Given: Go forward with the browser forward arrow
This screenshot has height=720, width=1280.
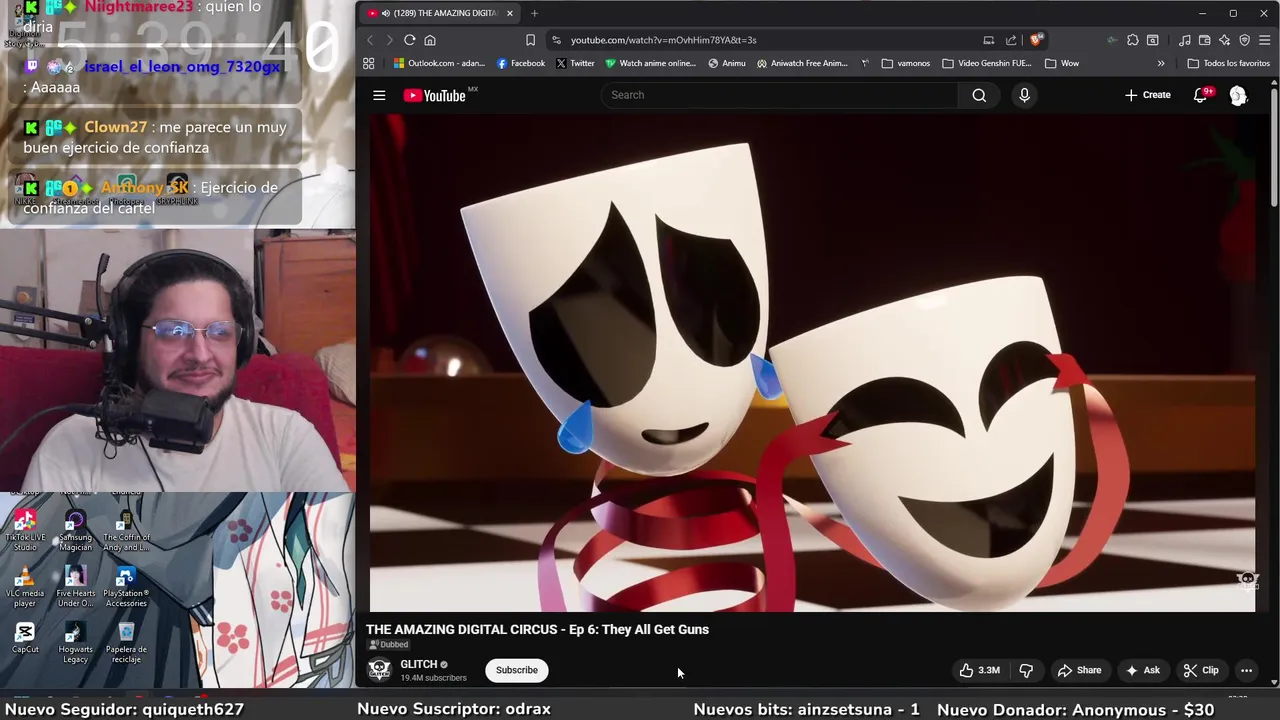Looking at the screenshot, I should pos(389,40).
